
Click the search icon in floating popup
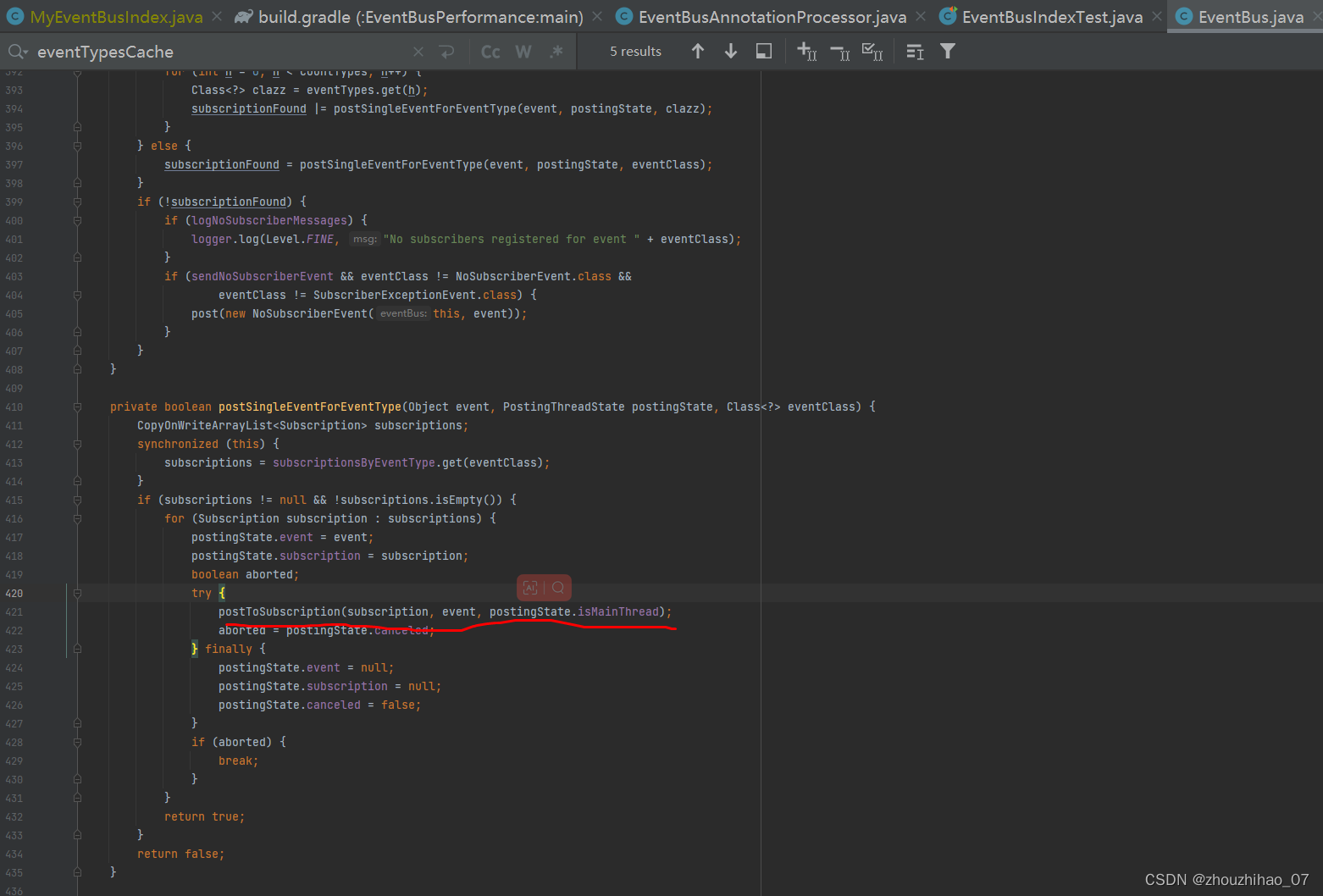(558, 588)
